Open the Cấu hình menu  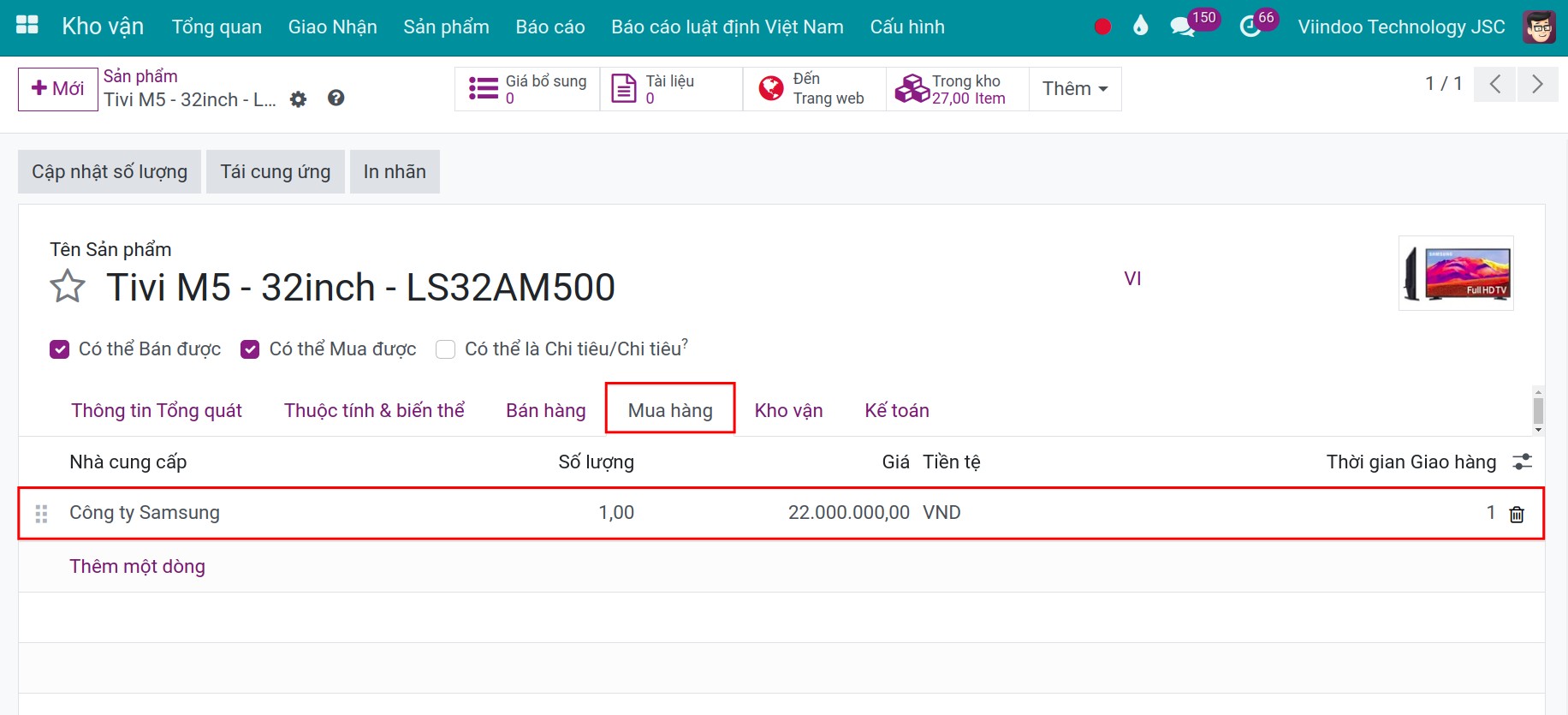click(907, 27)
